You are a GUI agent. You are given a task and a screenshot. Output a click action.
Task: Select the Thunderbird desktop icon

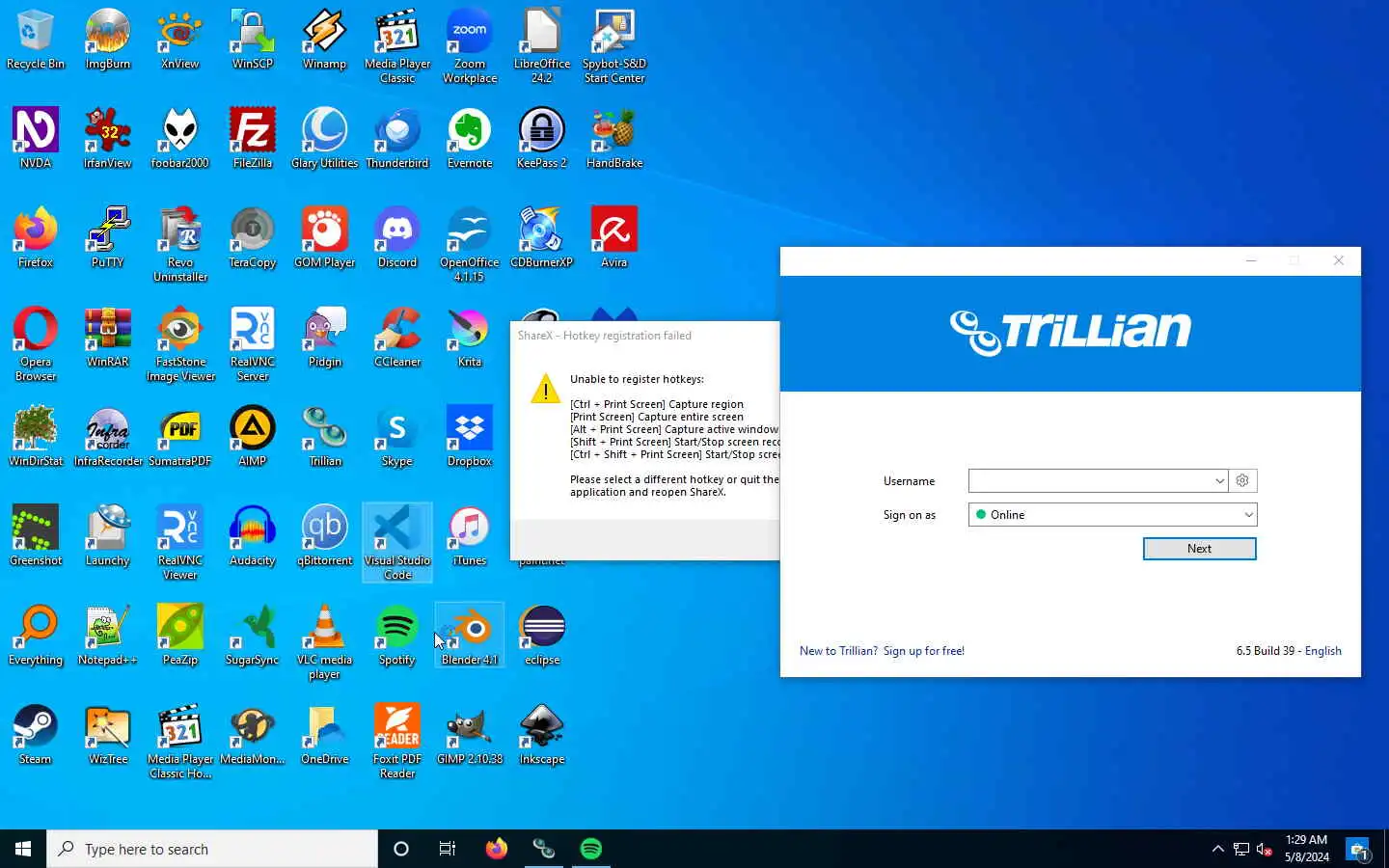[397, 139]
